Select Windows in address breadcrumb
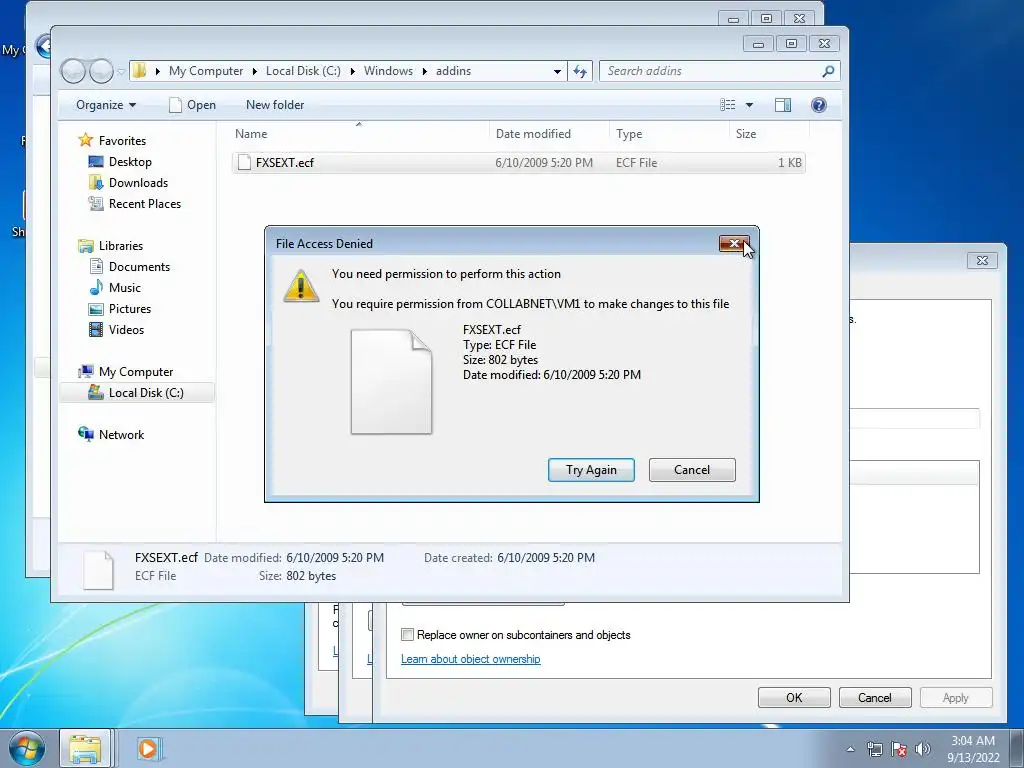 pos(388,71)
